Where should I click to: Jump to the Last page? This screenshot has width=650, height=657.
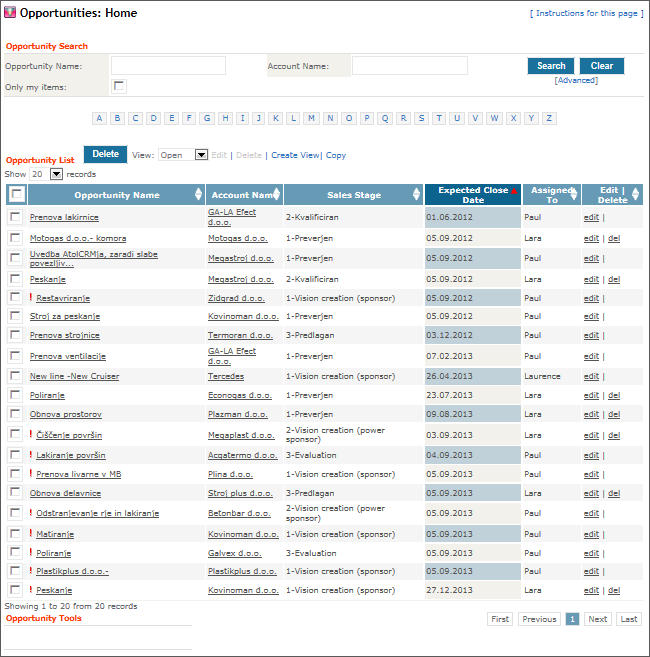[x=628, y=619]
